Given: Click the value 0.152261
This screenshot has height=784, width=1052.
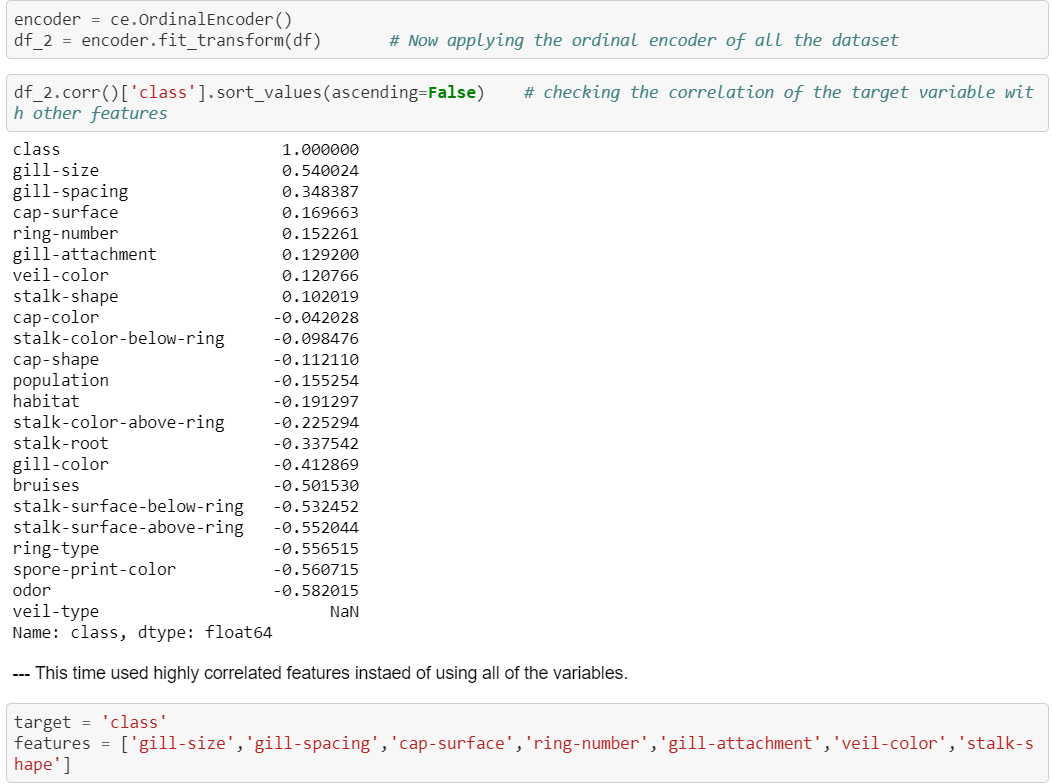Looking at the screenshot, I should (x=320, y=233).
